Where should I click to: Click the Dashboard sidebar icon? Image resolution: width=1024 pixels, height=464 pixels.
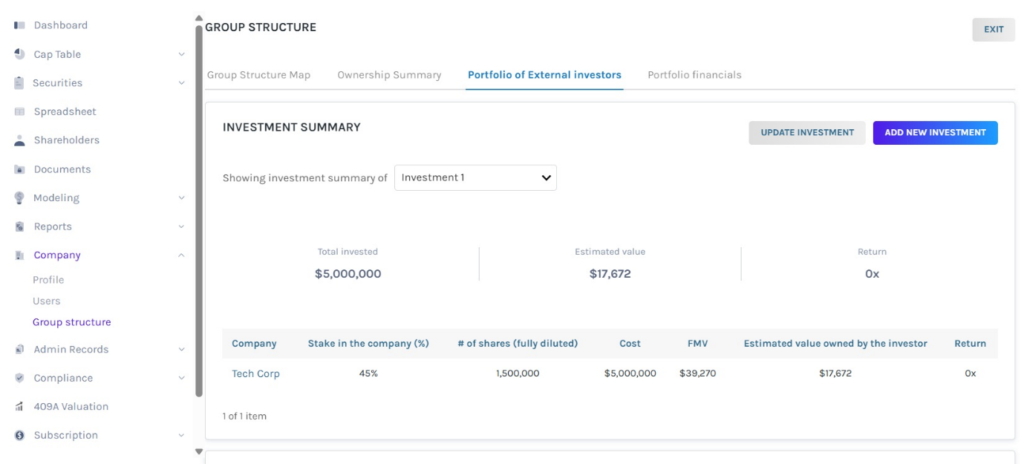click(x=20, y=25)
